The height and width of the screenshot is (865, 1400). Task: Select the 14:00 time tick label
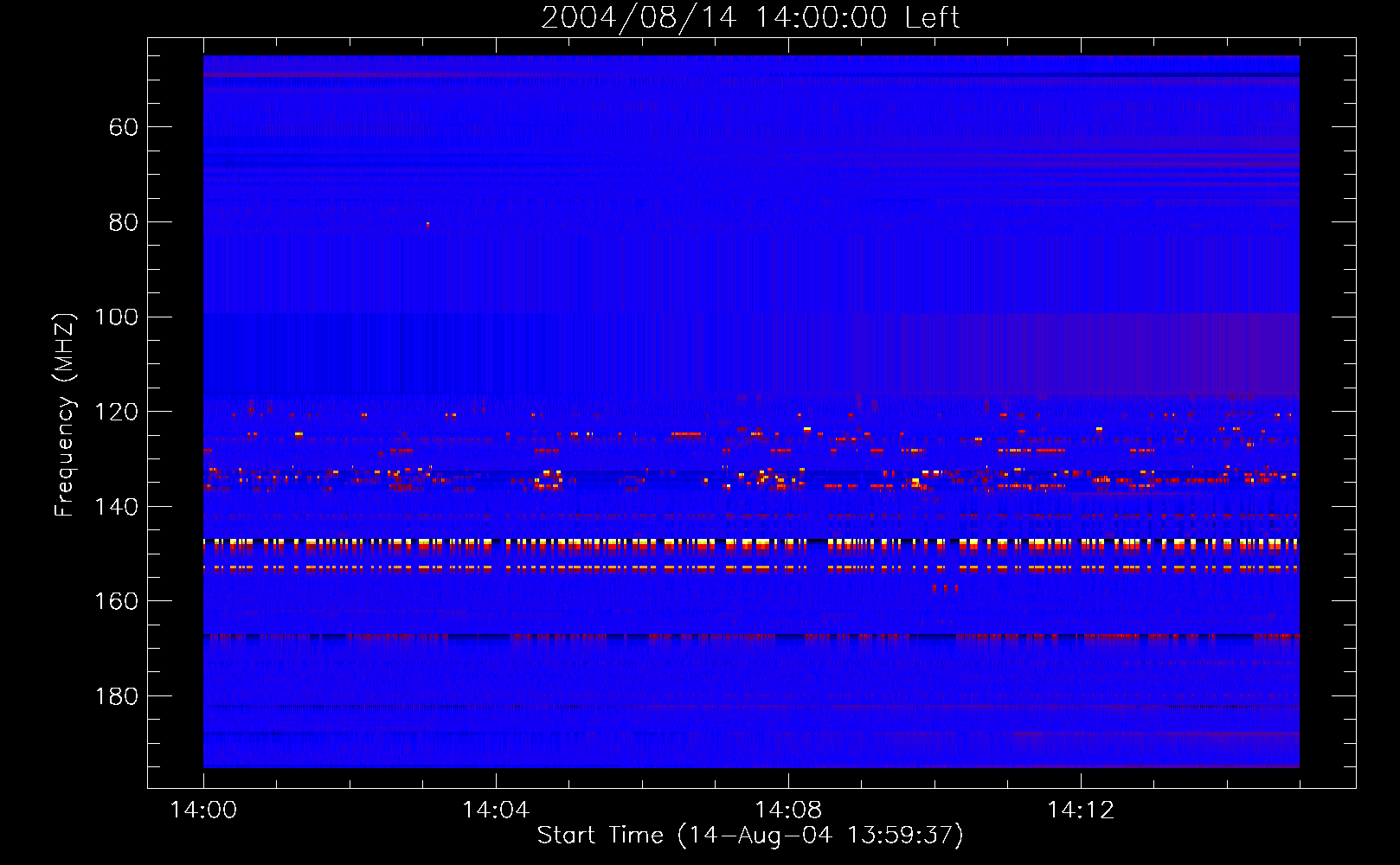click(x=203, y=810)
